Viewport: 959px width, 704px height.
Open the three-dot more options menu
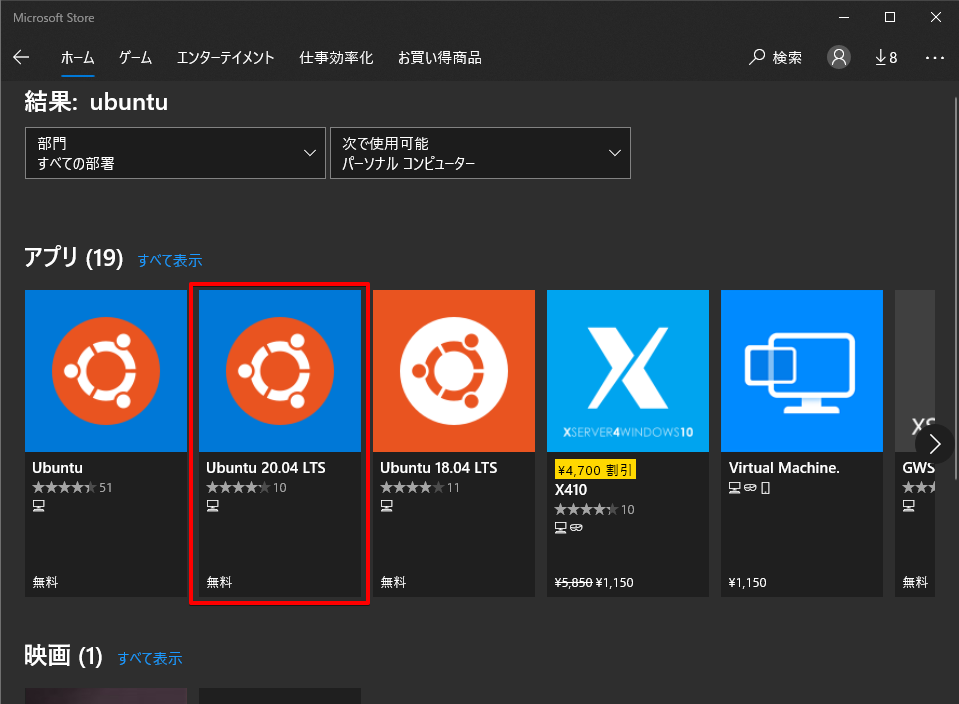coord(935,57)
